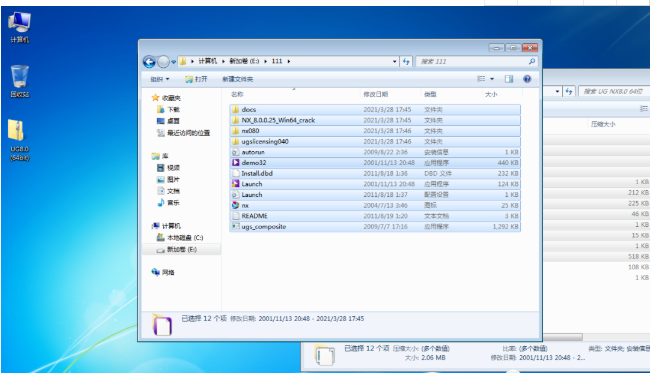Click the search magnifier icon

coord(532,61)
